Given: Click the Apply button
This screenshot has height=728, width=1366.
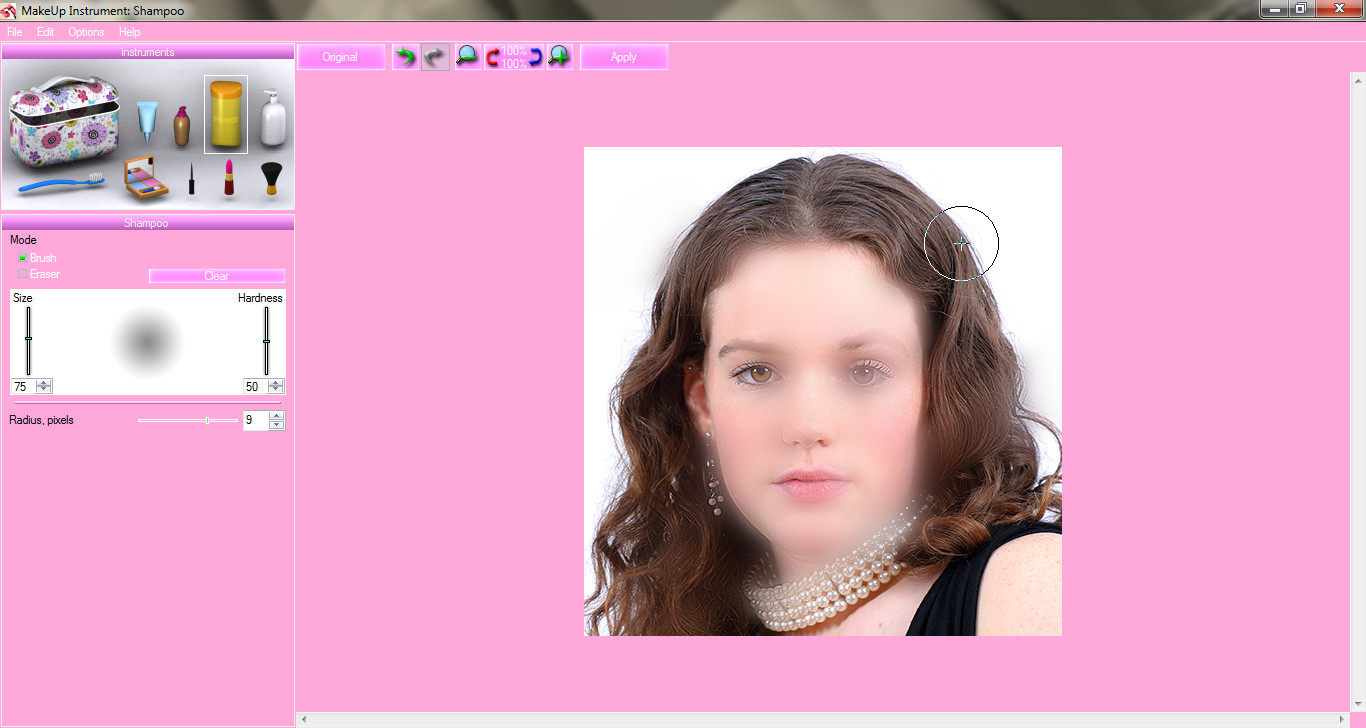Looking at the screenshot, I should pos(623,57).
